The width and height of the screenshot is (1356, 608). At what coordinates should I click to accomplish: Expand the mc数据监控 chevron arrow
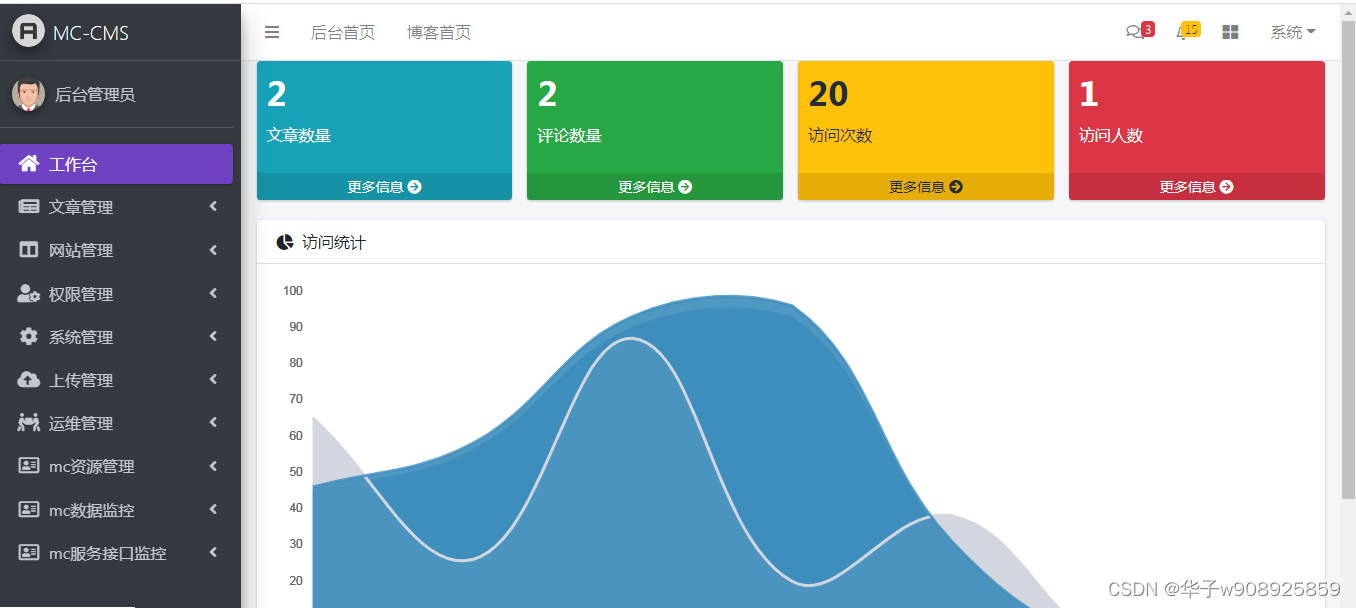pos(213,509)
